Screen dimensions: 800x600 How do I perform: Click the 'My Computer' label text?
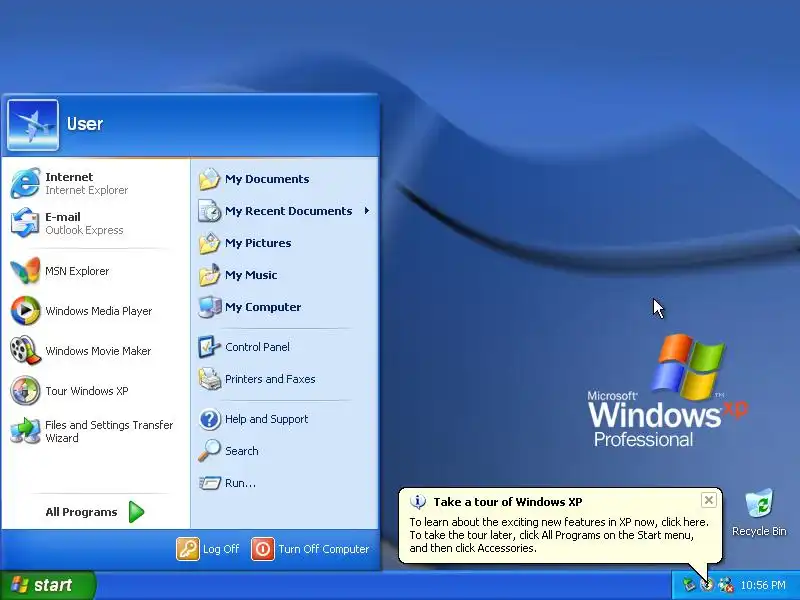[263, 307]
